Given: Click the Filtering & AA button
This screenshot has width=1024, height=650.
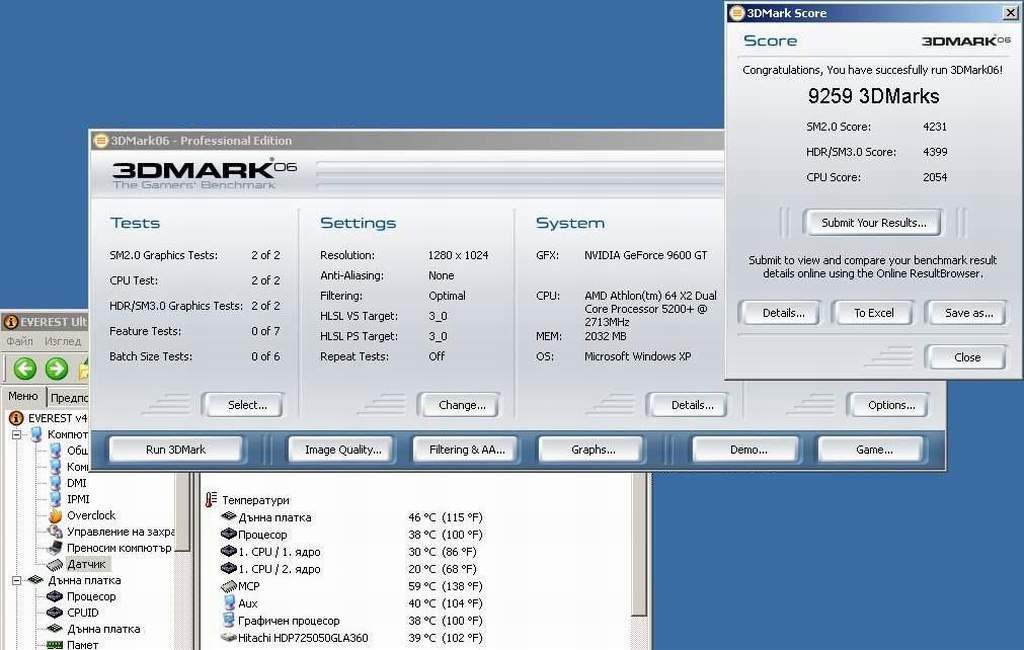Looking at the screenshot, I should click(466, 449).
